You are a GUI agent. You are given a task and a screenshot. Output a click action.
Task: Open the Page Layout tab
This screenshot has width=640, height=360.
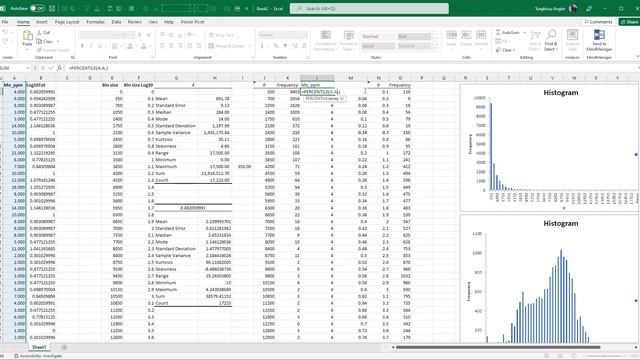[67, 22]
